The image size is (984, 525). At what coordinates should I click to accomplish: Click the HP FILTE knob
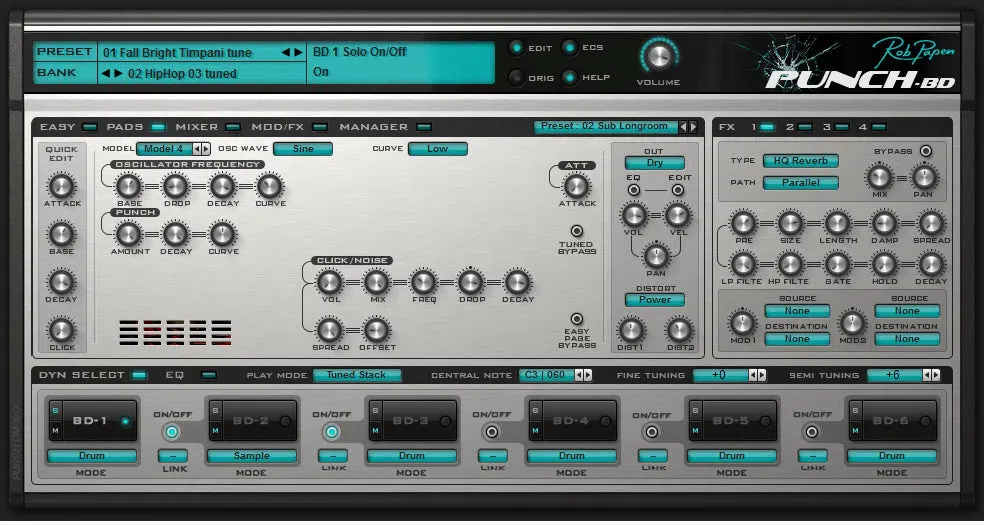pyautogui.click(x=791, y=264)
